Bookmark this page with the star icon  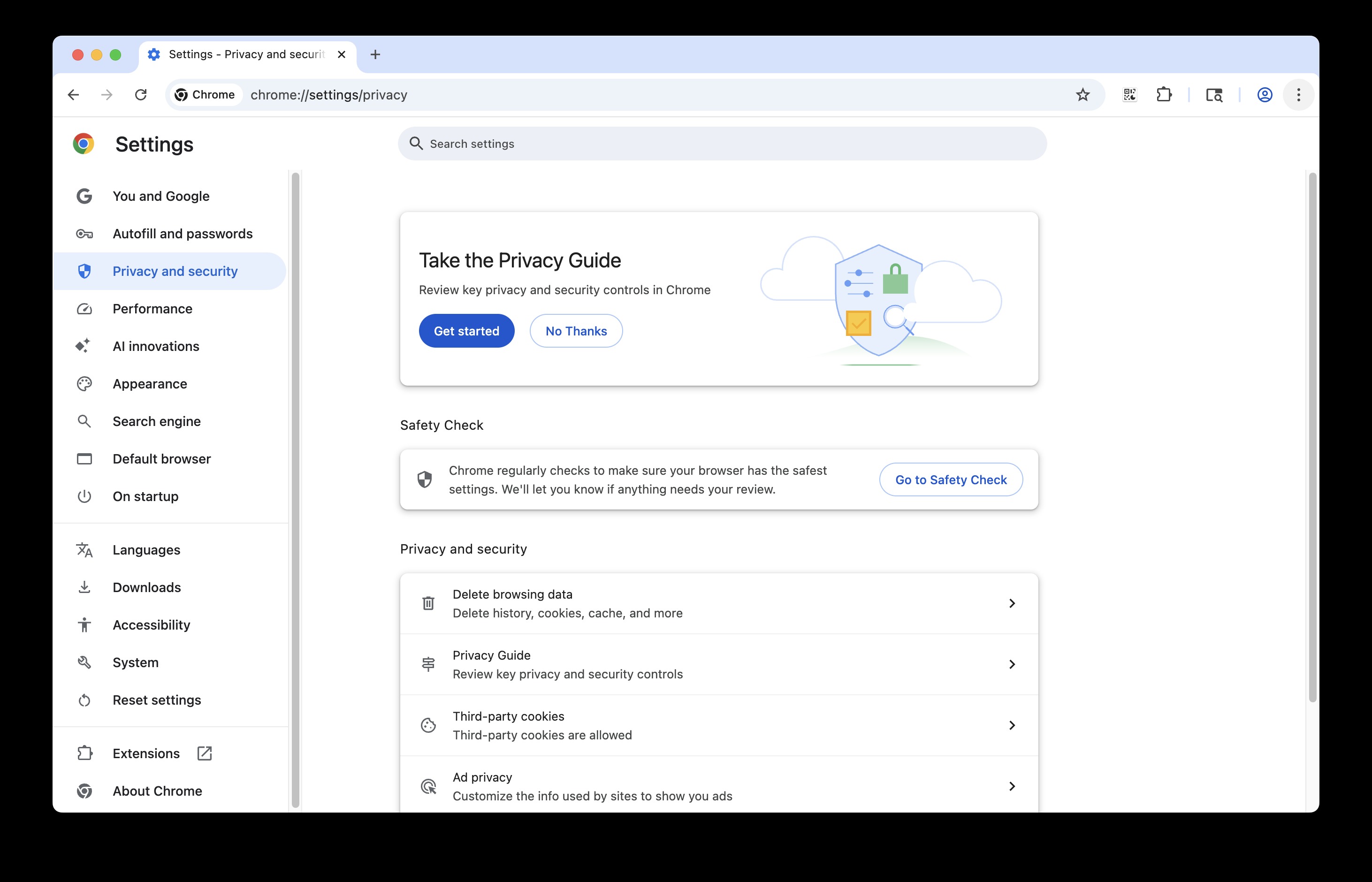click(x=1082, y=94)
